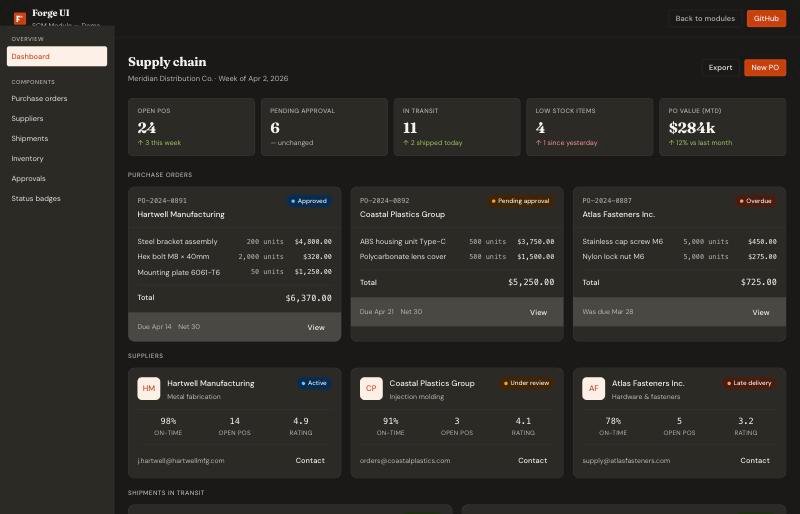Click the Stainless cap screw M6 item
800x514 pixels.
679,241
